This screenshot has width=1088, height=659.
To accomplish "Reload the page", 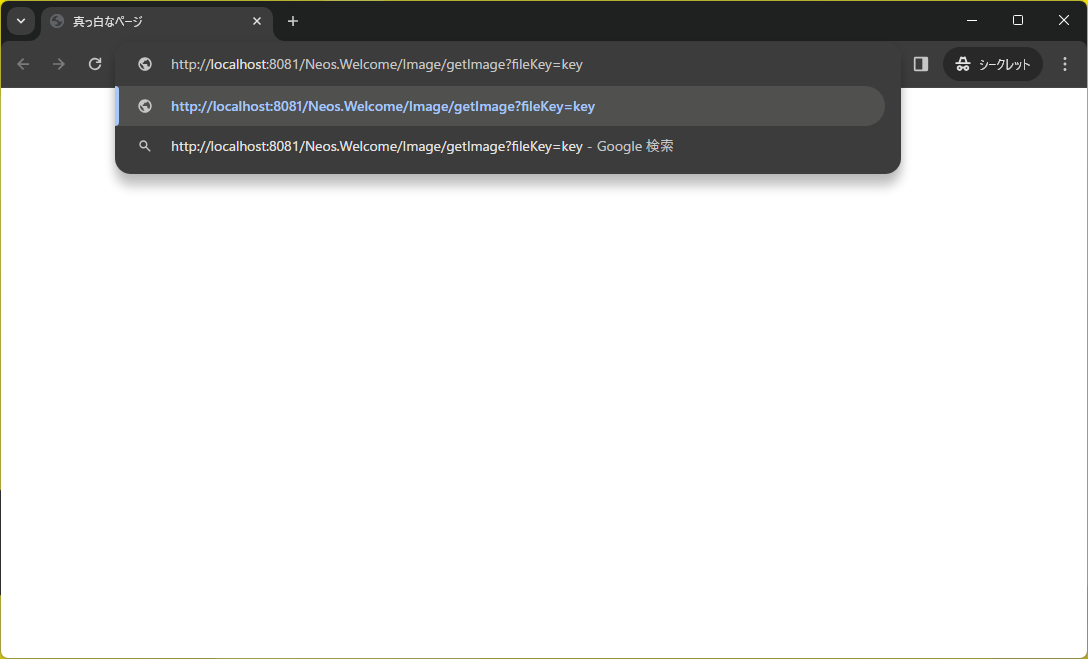I will pos(95,64).
